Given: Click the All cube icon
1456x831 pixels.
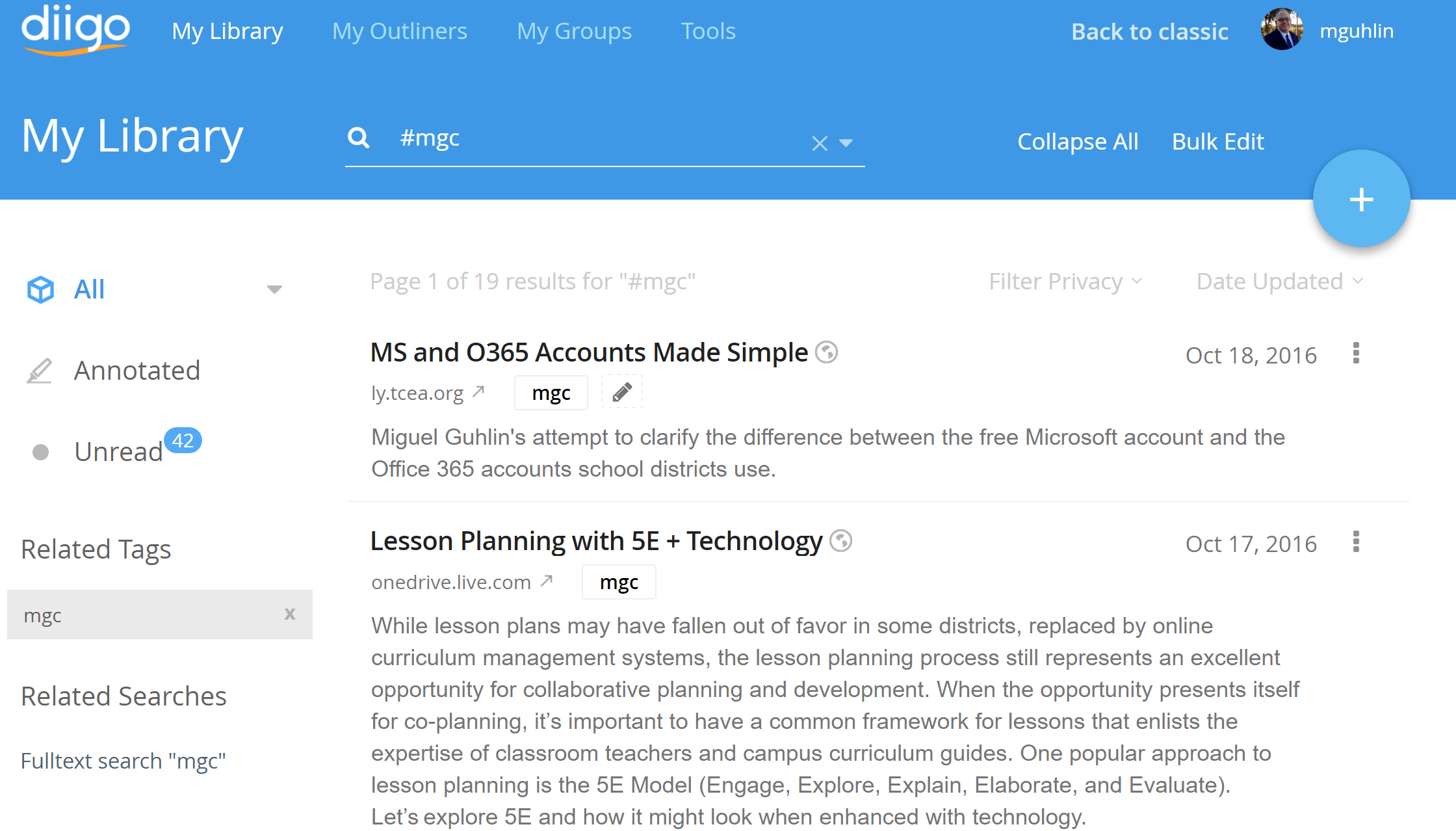Looking at the screenshot, I should [x=40, y=289].
